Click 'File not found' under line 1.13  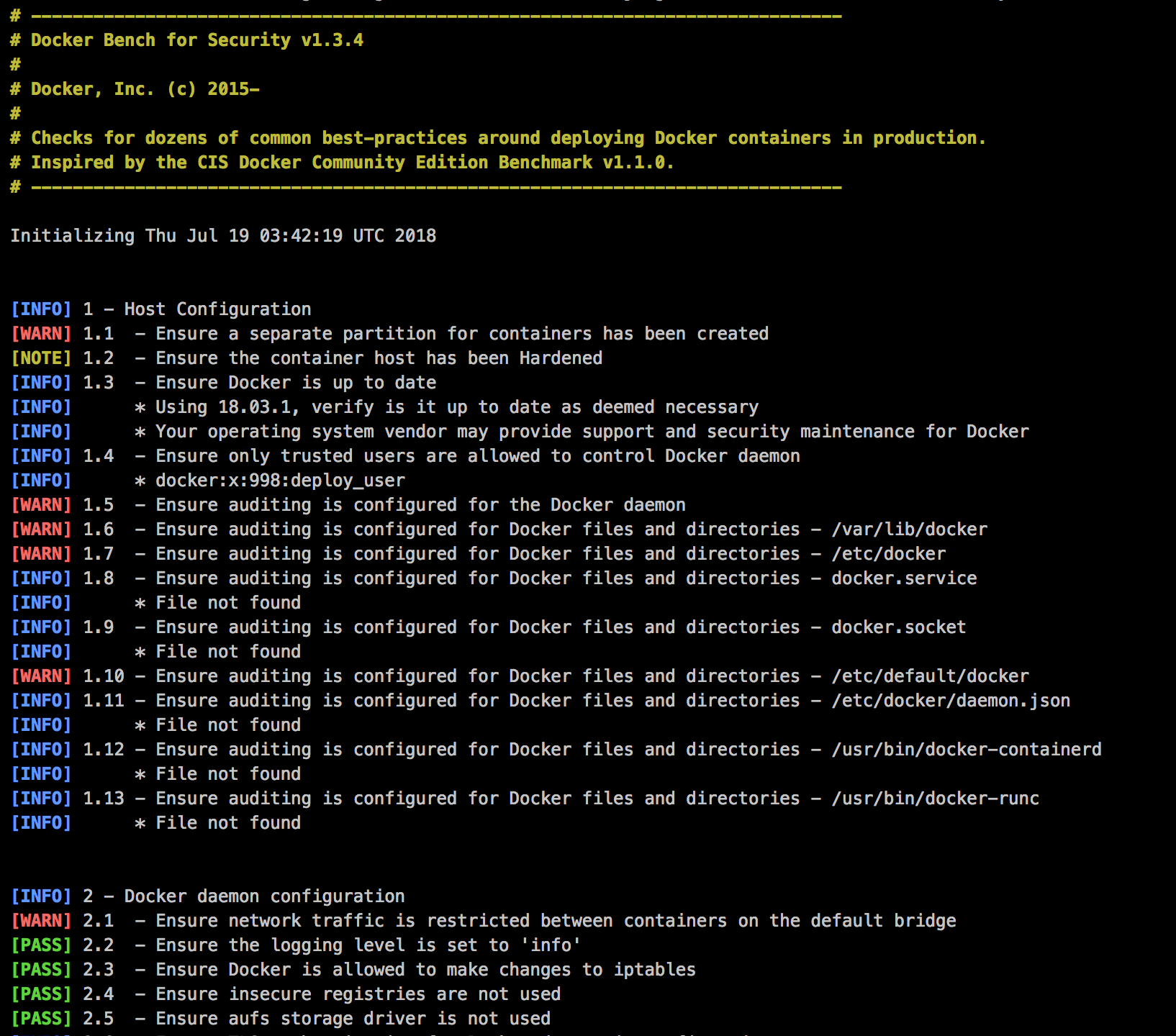pyautogui.click(x=228, y=823)
